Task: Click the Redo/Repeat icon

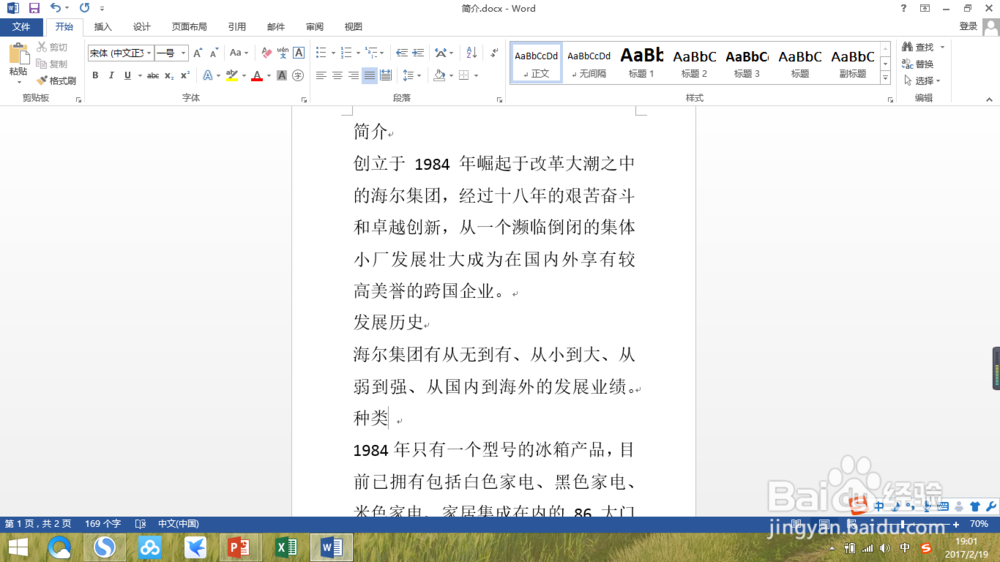Action: tap(84, 8)
